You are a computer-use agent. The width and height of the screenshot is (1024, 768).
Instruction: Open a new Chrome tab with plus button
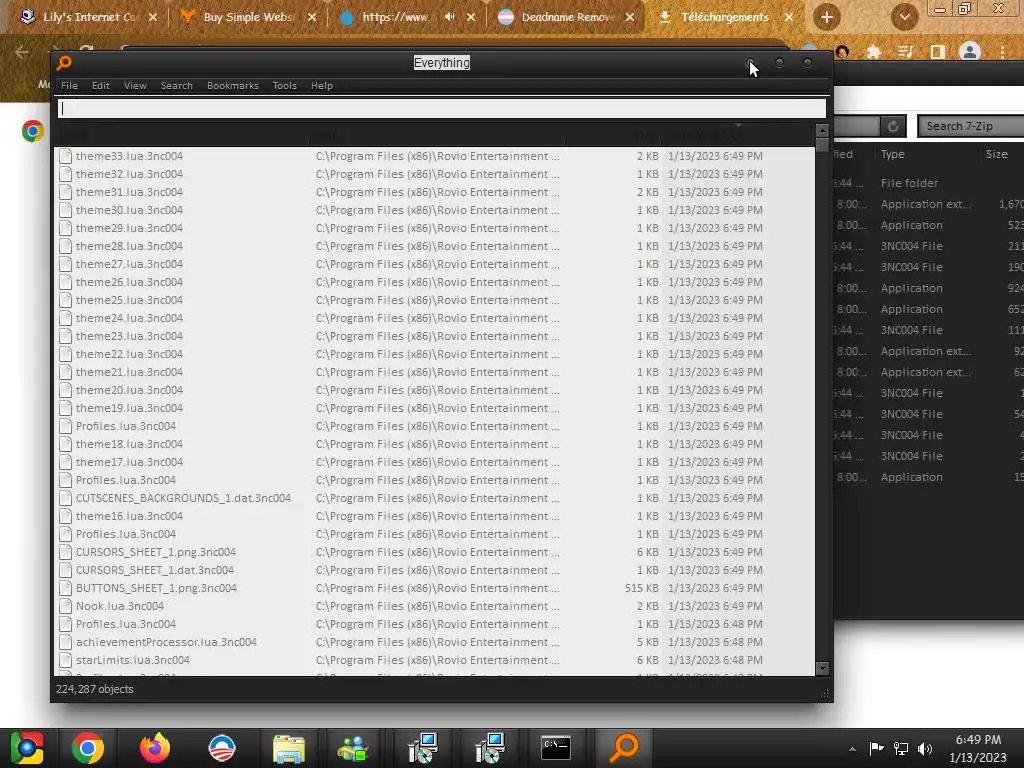point(827,17)
